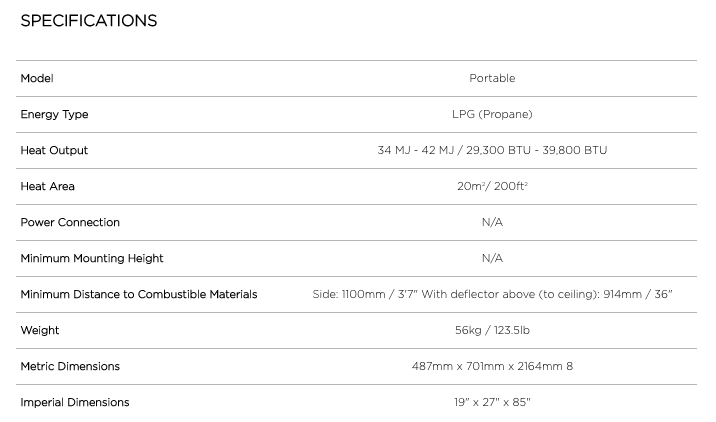Click the Model row label
716x422 pixels.
click(x=37, y=78)
